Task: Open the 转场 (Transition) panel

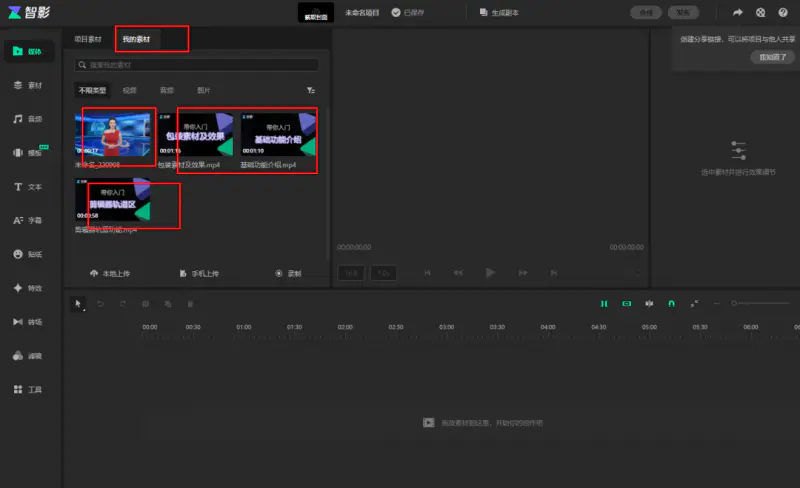Action: pyautogui.click(x=27, y=322)
